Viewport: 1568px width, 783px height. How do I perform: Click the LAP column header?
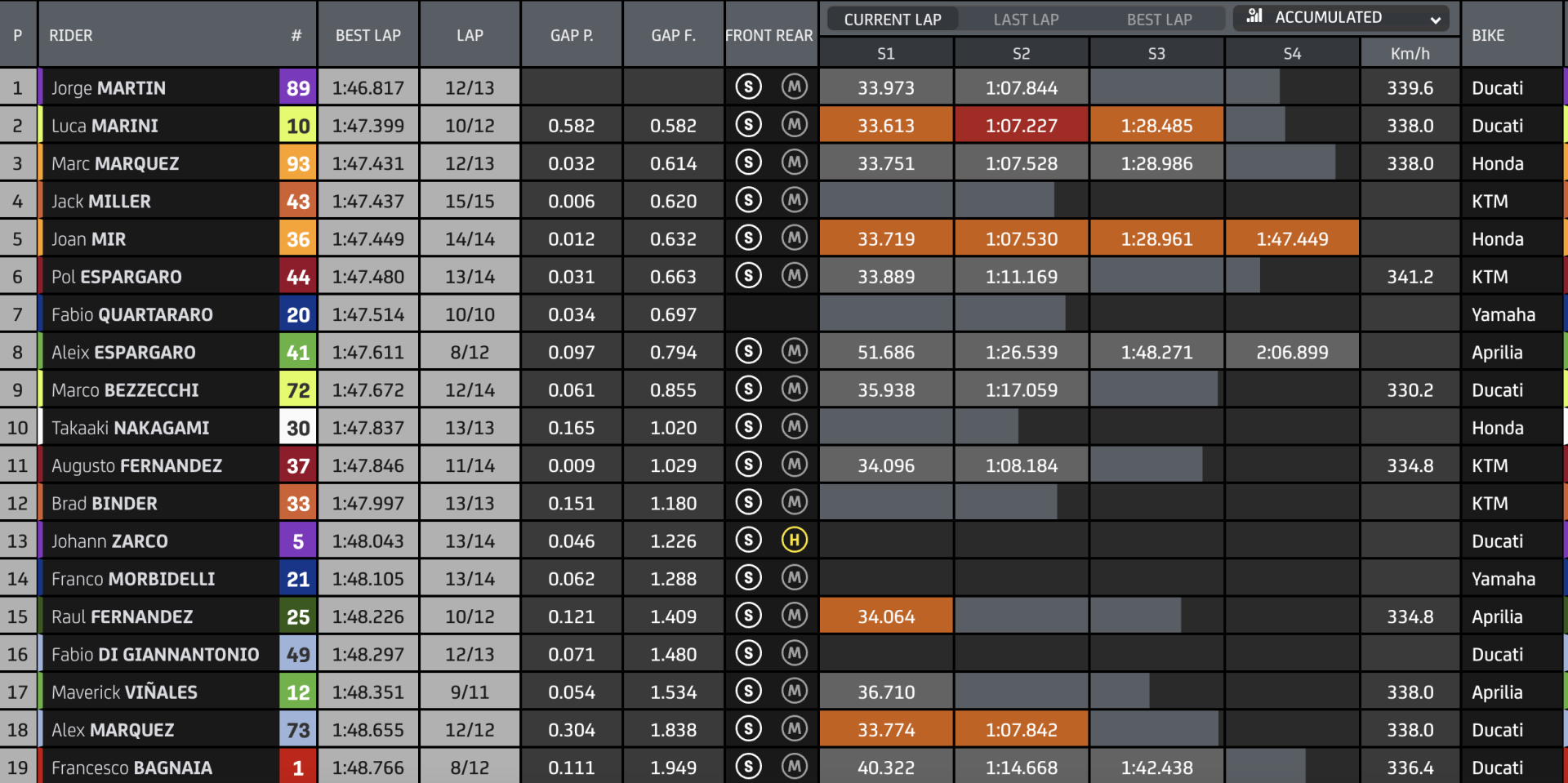click(x=470, y=35)
